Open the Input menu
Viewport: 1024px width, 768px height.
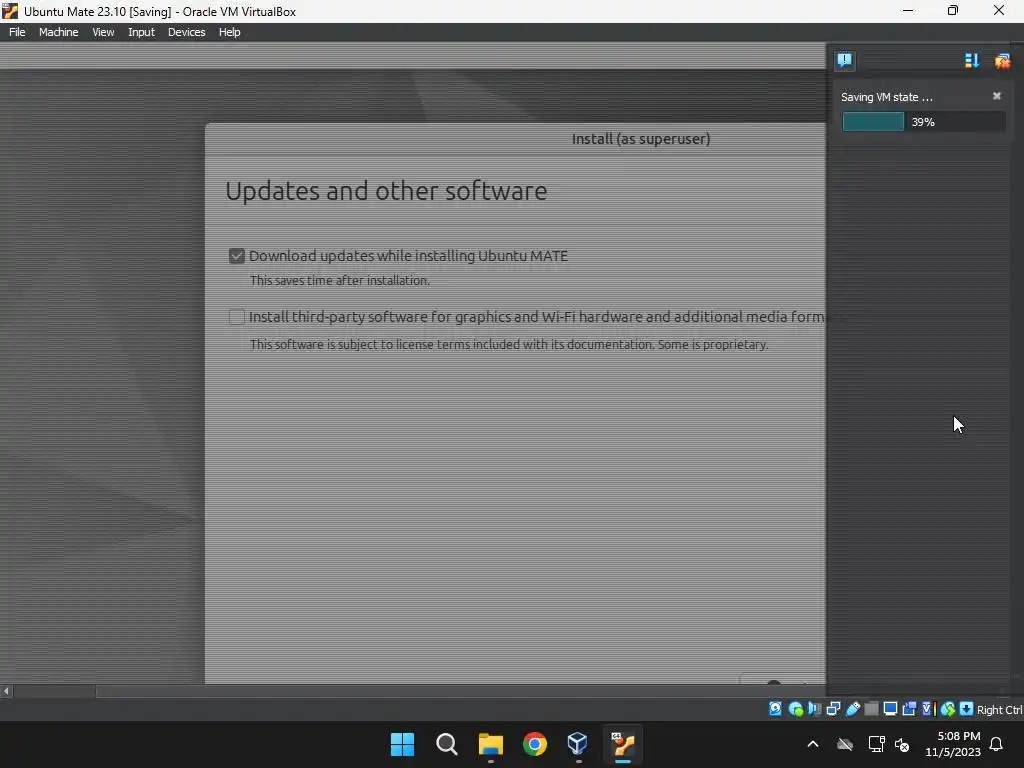coord(141,32)
